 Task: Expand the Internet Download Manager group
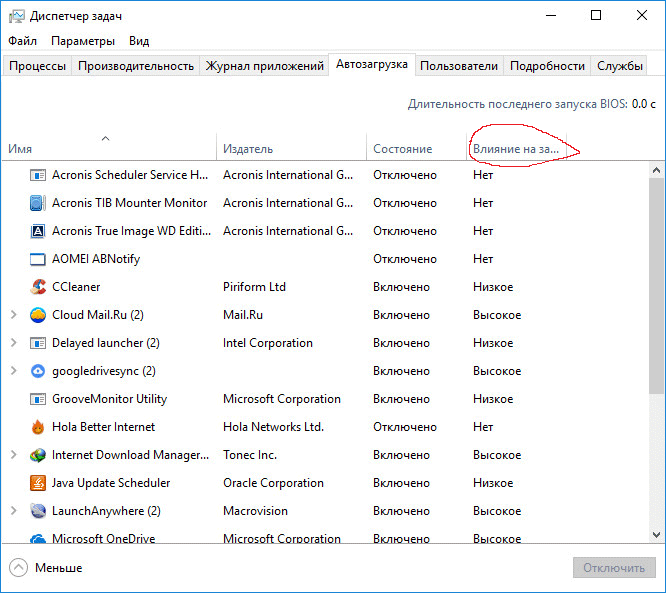pyautogui.click(x=14, y=455)
